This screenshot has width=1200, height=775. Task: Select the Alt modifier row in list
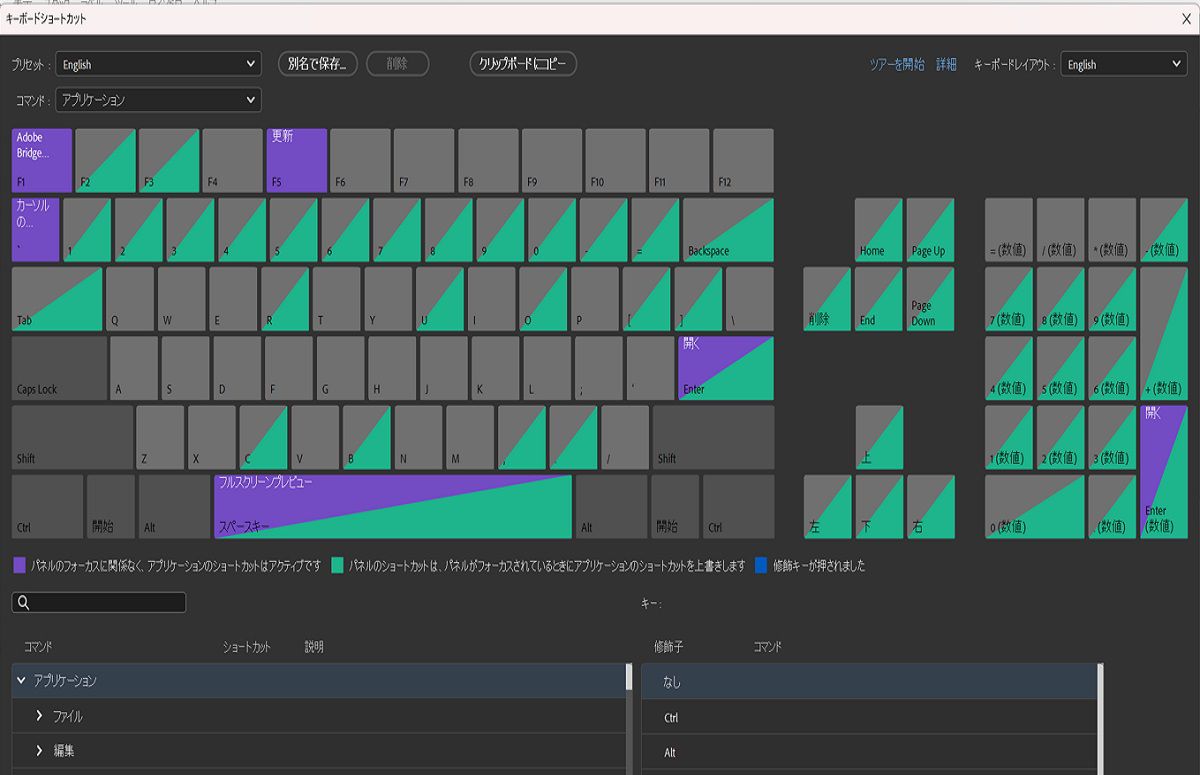(868, 752)
